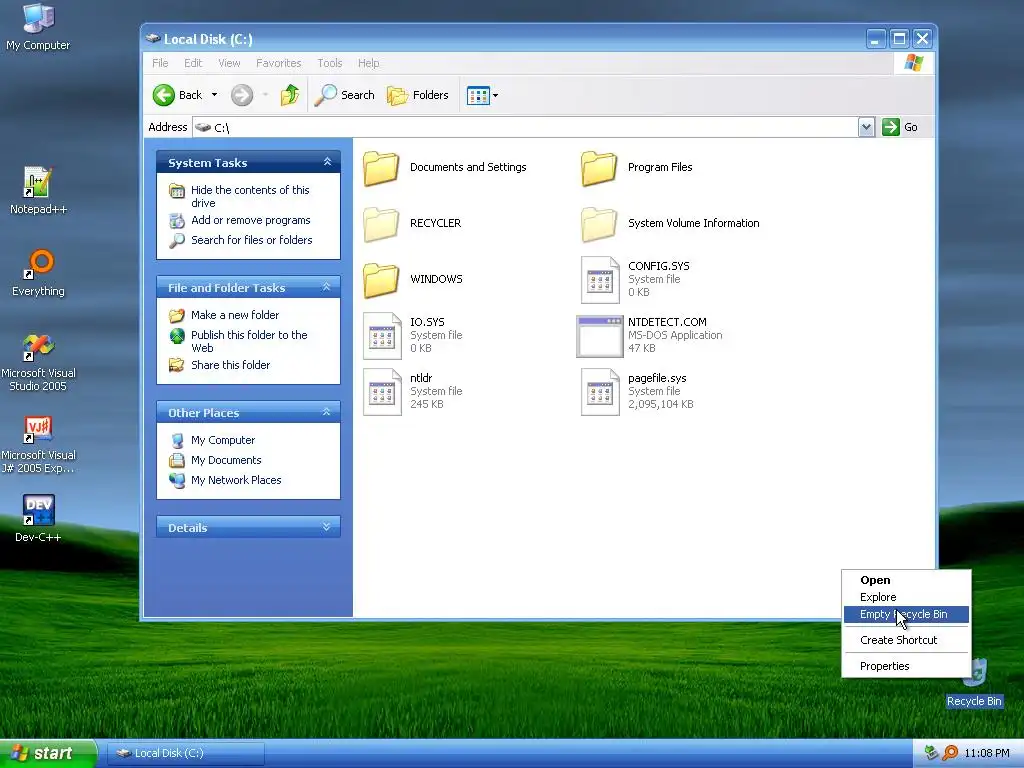Collapse the System Tasks panel
This screenshot has width=1024, height=768.
(x=327, y=162)
